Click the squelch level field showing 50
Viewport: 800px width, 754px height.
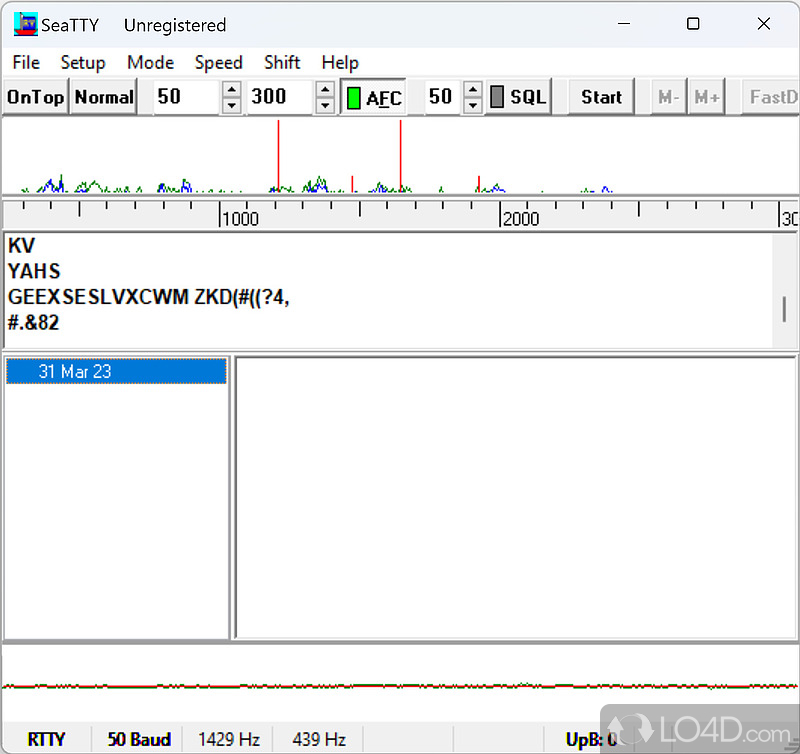click(444, 97)
